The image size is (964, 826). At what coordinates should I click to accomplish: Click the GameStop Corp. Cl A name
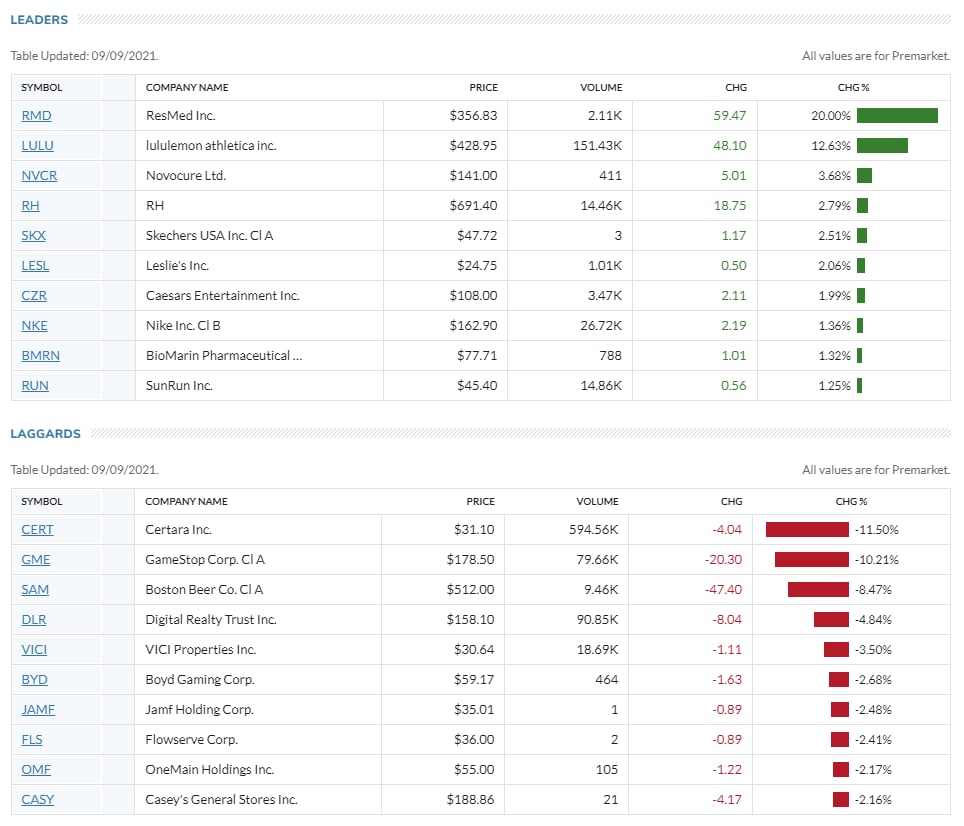(x=205, y=560)
